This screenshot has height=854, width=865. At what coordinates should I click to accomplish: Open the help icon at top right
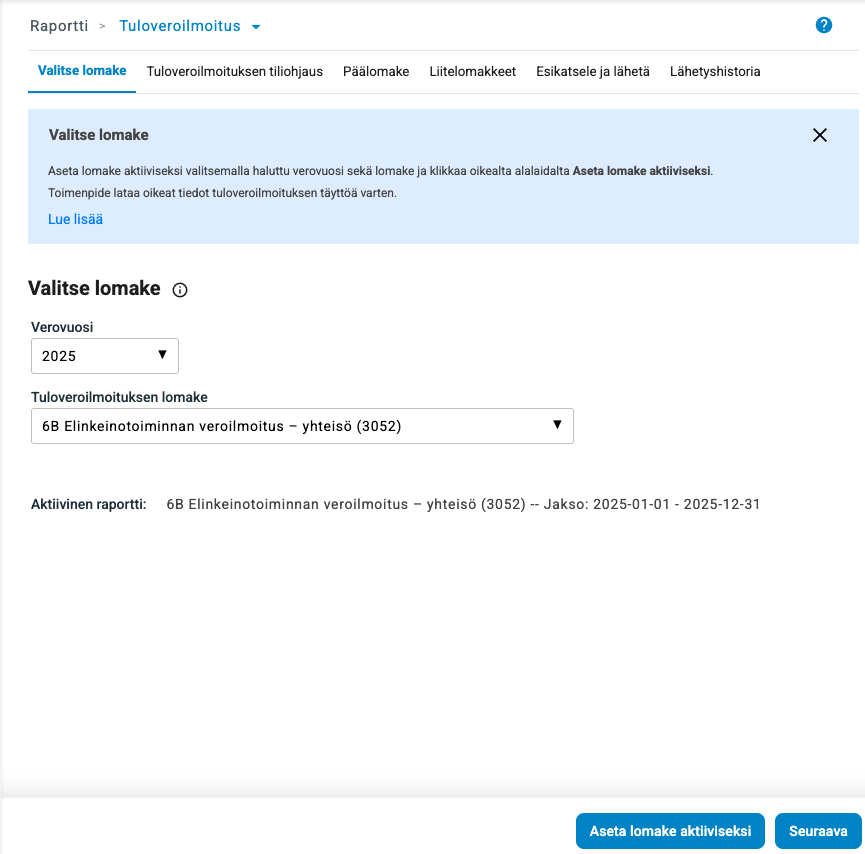tap(824, 25)
